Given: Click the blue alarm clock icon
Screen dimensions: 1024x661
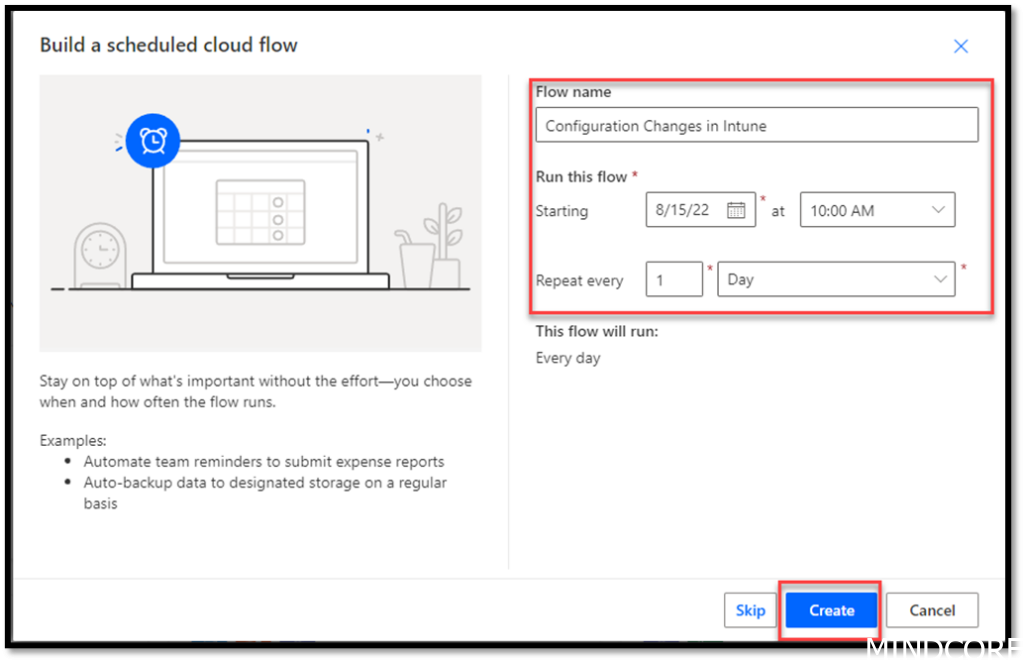Looking at the screenshot, I should point(151,141).
